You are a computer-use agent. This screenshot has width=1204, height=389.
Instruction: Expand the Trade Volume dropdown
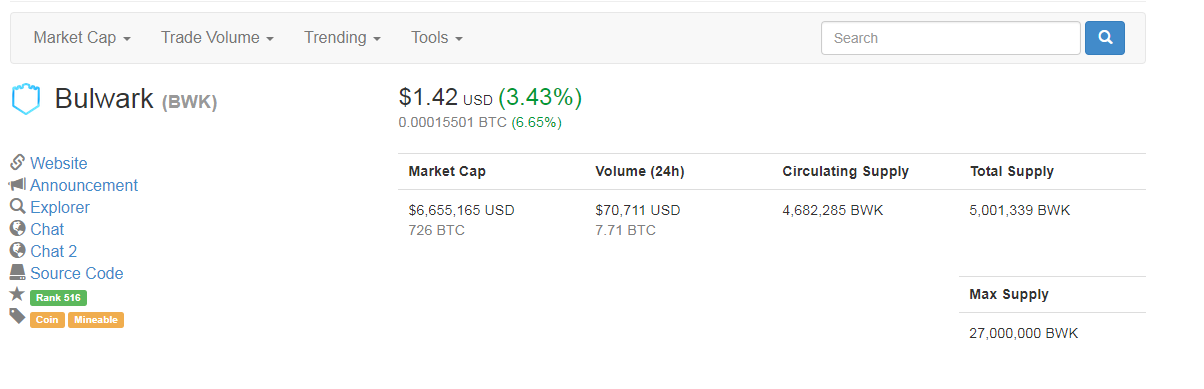click(x=217, y=38)
